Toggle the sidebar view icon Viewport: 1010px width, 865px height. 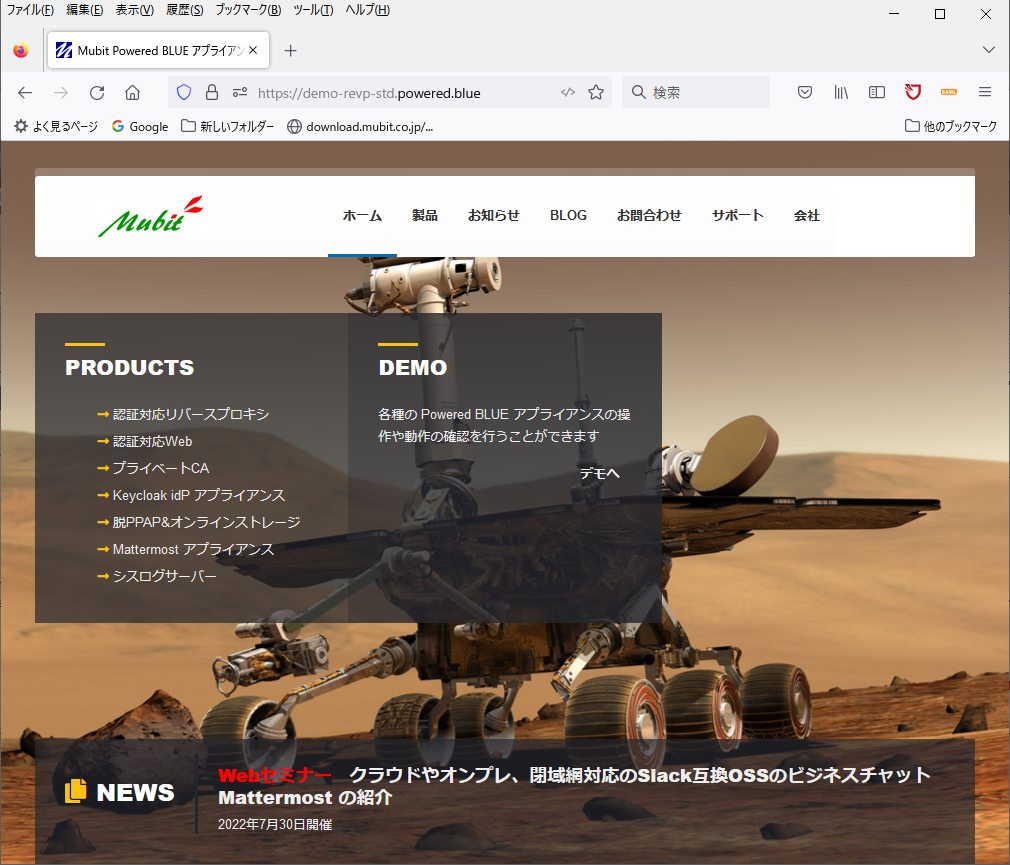pos(877,93)
